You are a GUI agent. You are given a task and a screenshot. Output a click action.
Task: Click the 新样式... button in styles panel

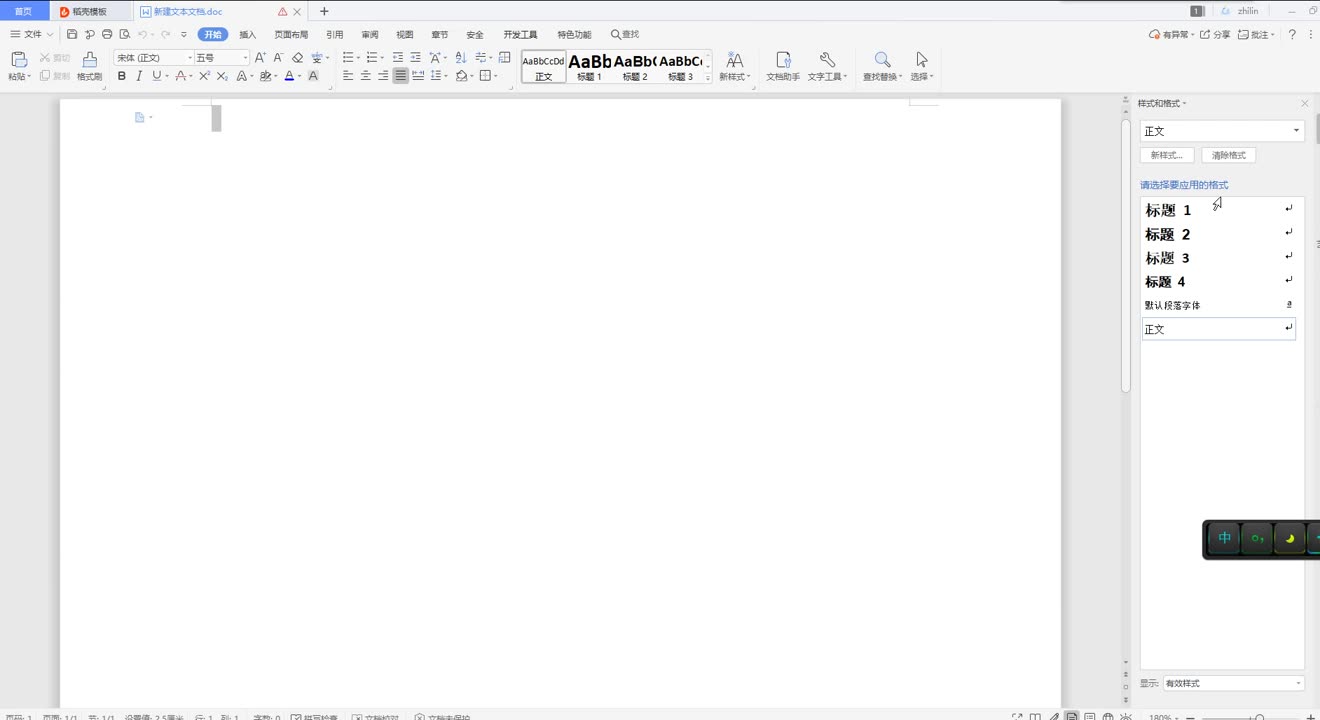[x=1167, y=155]
